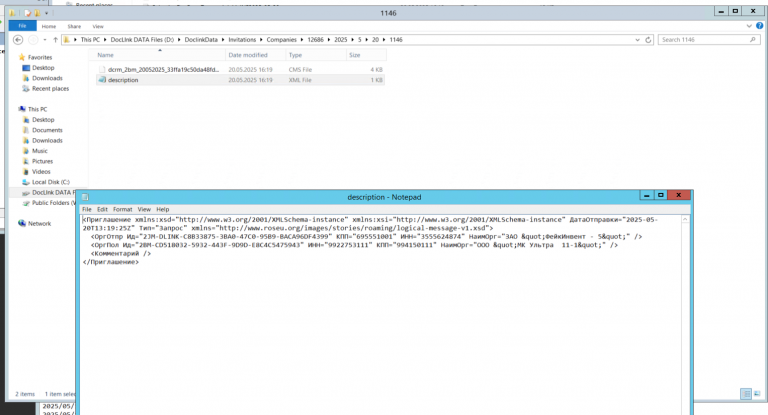Sort files by Date modified column
Viewport: 768px width, 415px height.
[x=256, y=55]
